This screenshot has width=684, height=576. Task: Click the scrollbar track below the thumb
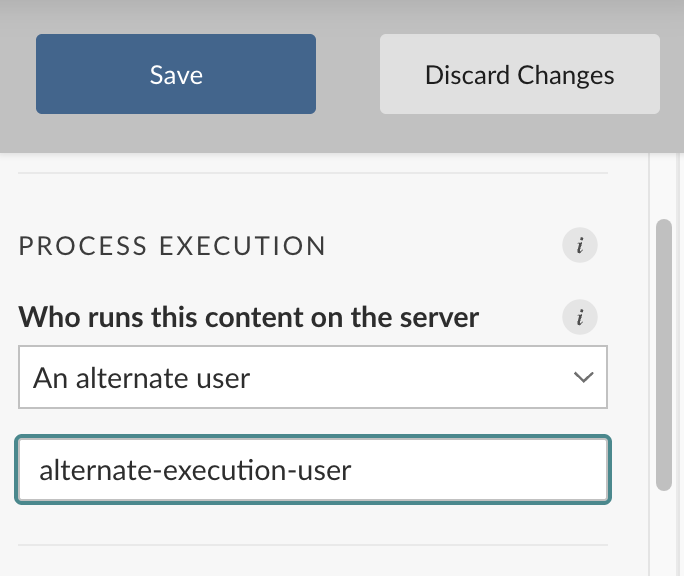[x=663, y=532]
